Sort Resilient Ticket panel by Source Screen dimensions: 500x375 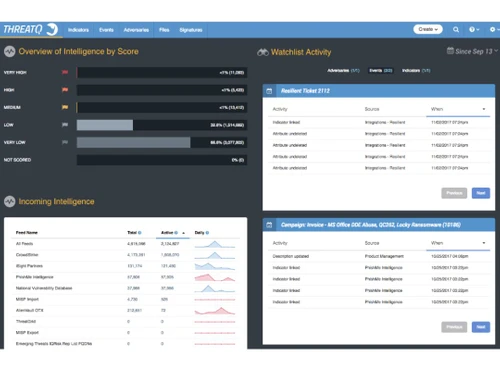click(372, 109)
